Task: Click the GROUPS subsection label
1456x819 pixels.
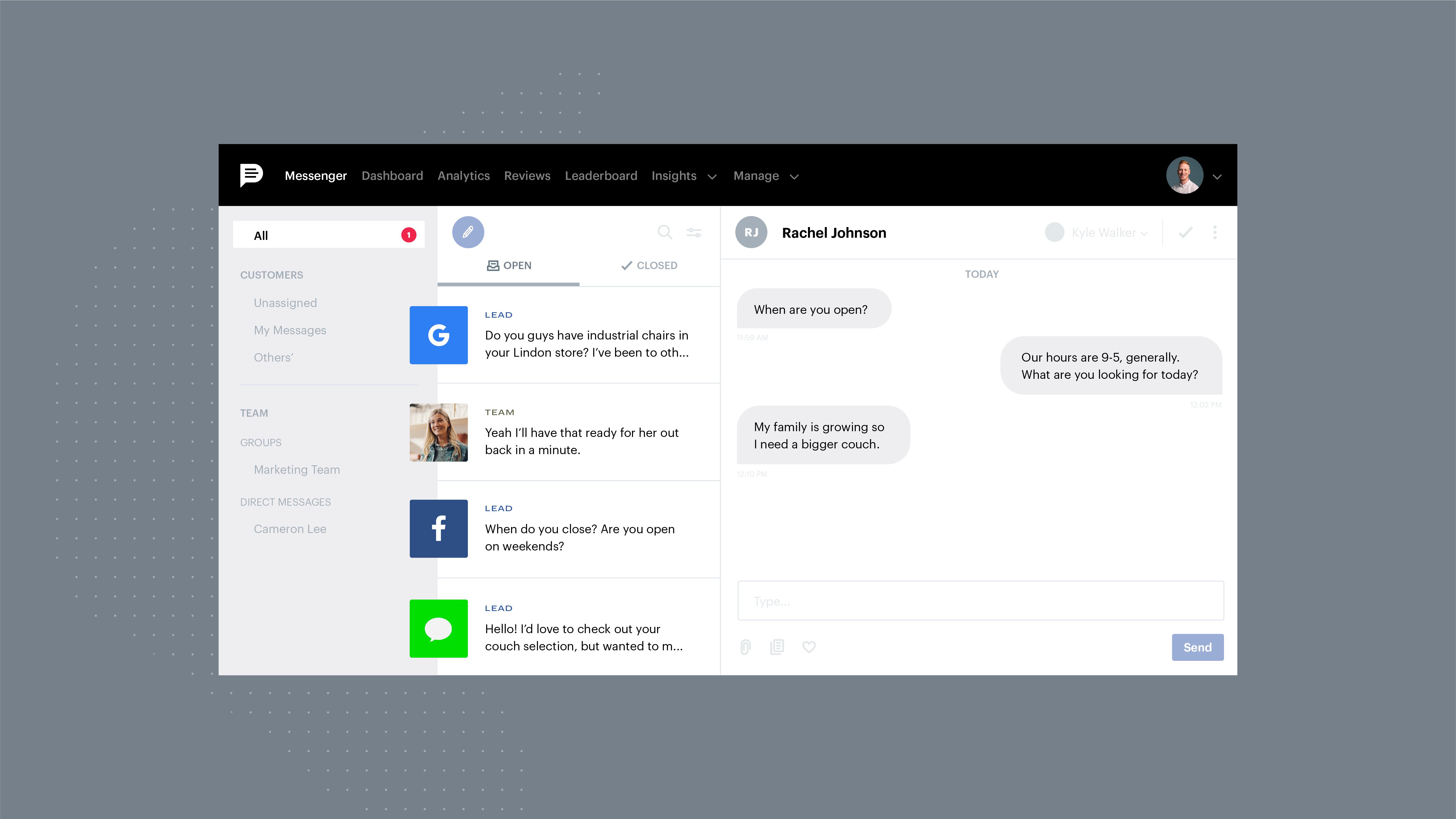Action: tap(261, 443)
